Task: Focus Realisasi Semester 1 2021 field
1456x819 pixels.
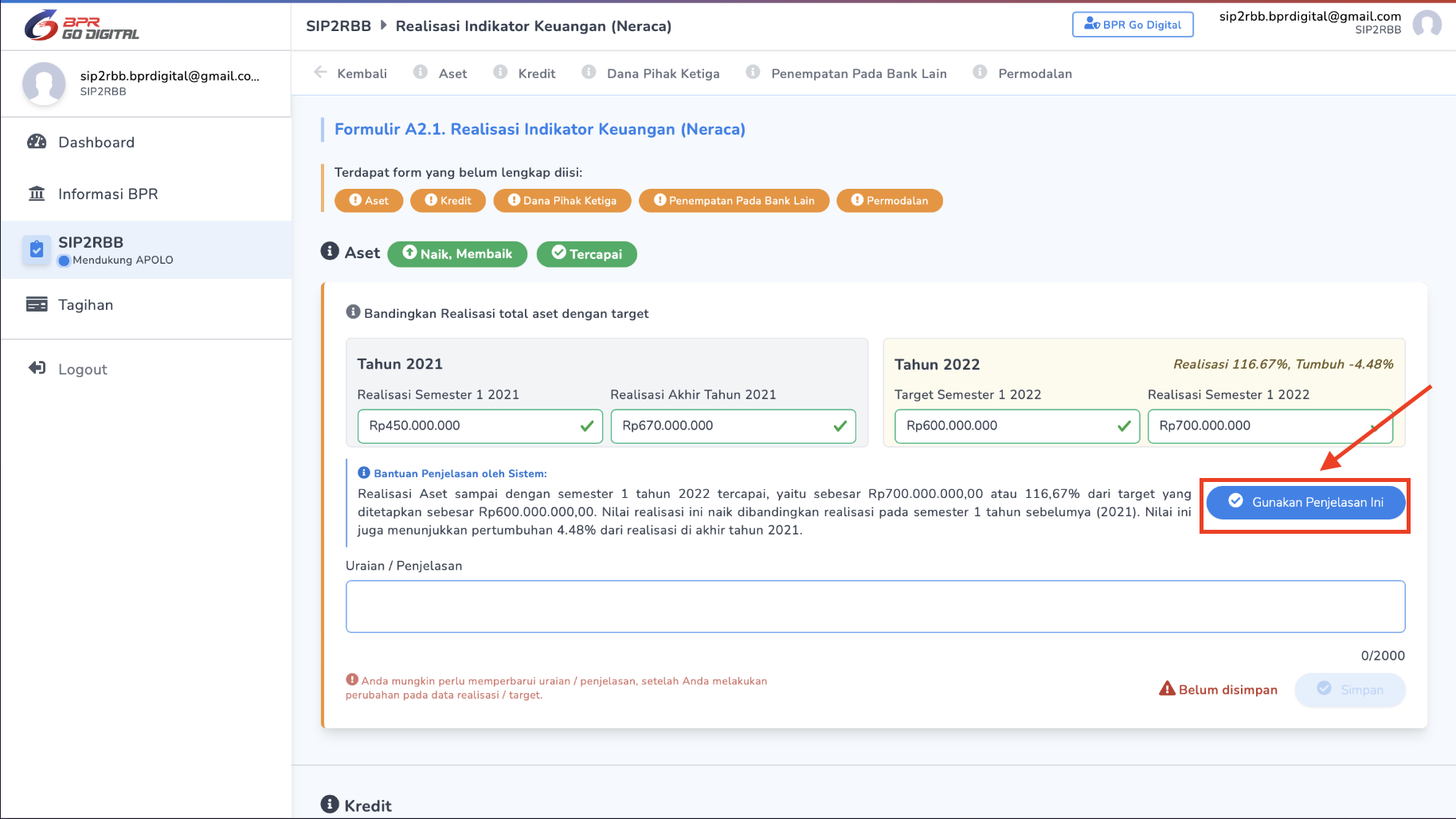Action: (480, 426)
